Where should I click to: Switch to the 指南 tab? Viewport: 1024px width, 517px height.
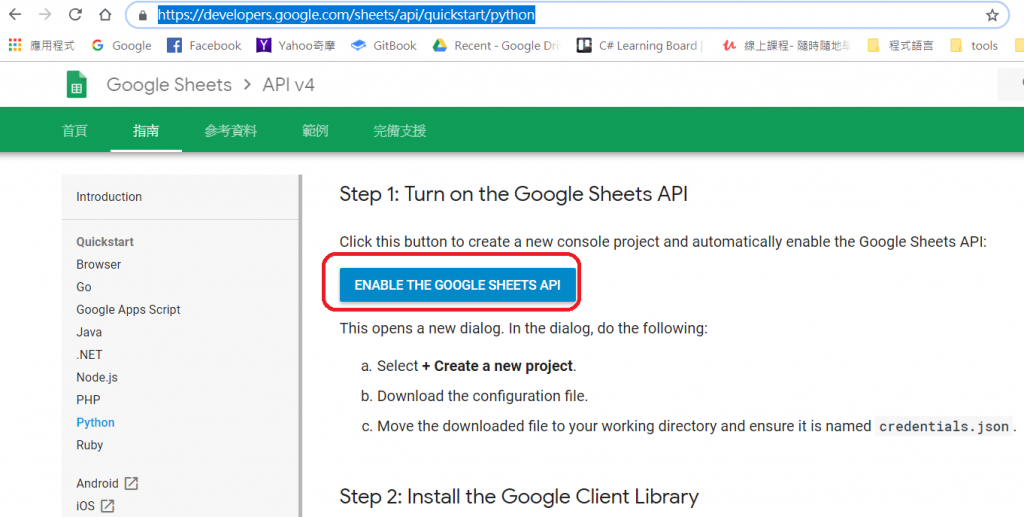point(146,131)
